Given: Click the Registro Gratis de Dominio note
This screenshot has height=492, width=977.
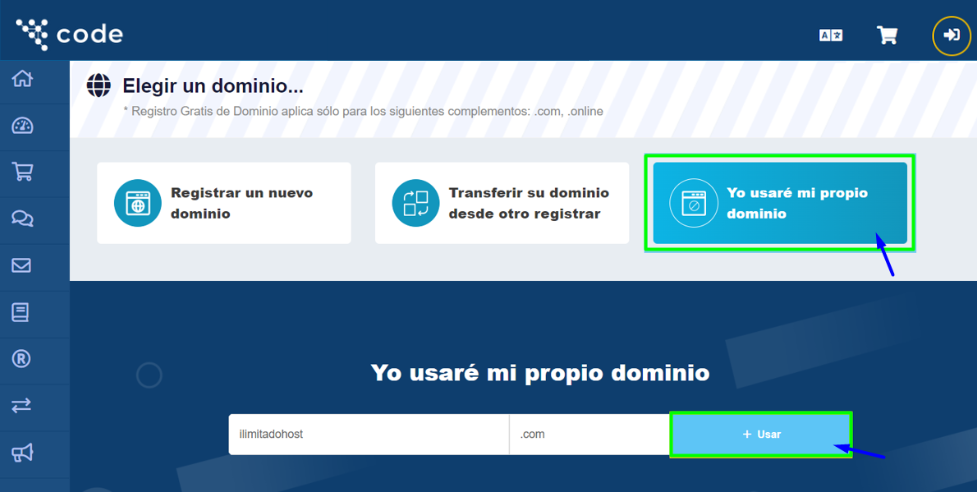Looking at the screenshot, I should (x=363, y=111).
